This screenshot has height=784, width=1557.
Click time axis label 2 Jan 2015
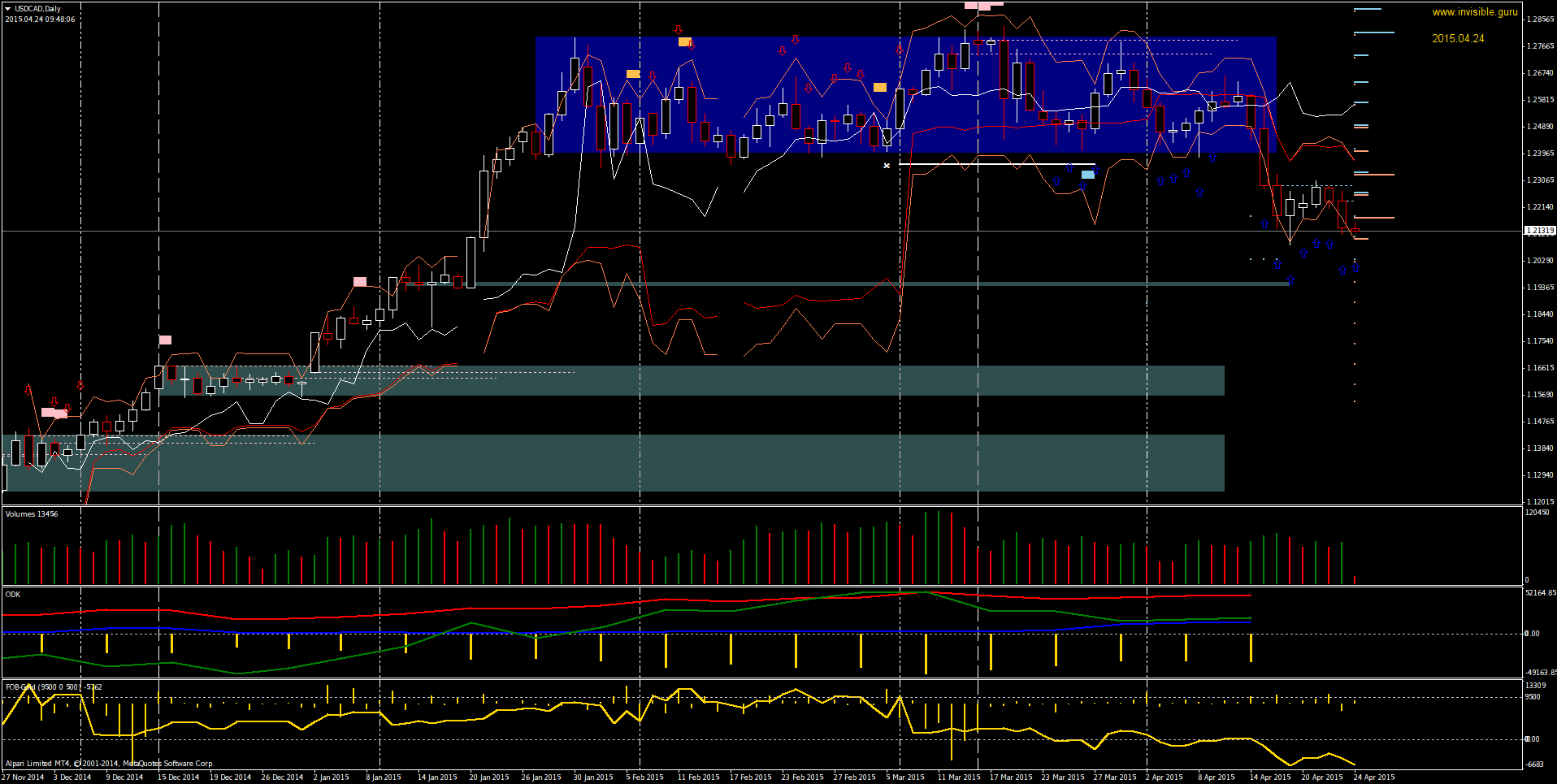point(332,778)
